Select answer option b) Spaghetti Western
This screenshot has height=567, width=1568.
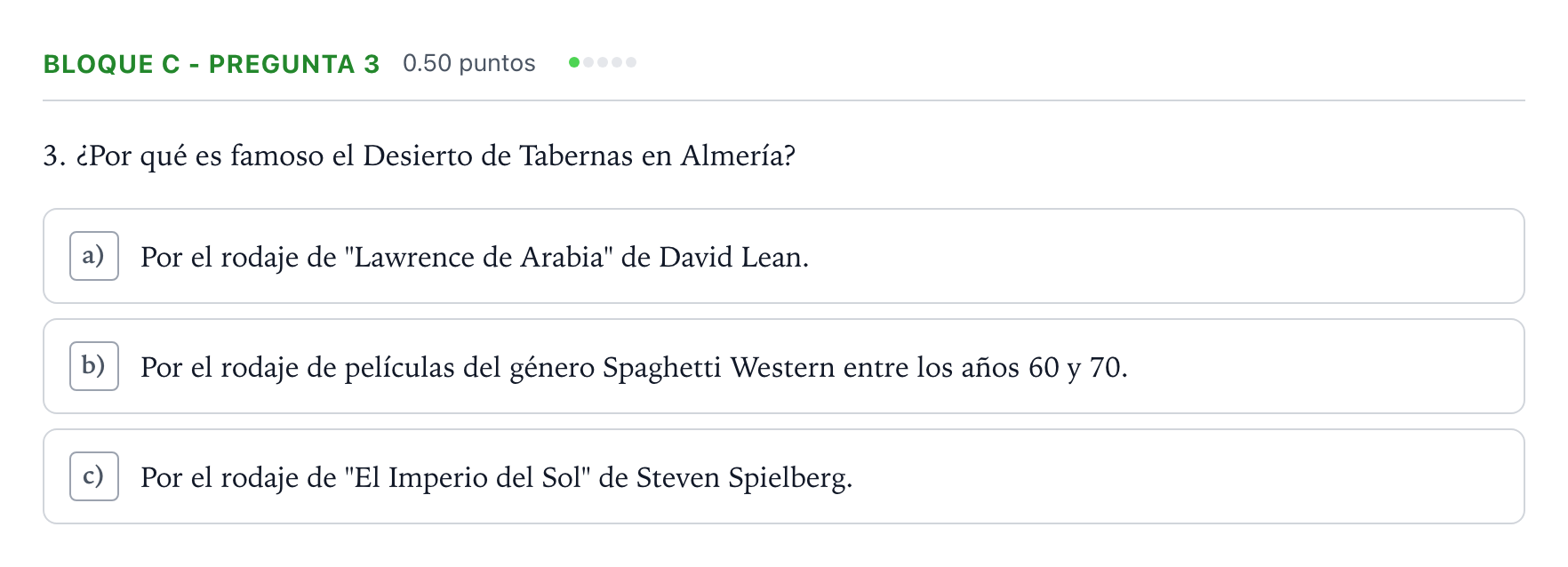(784, 366)
